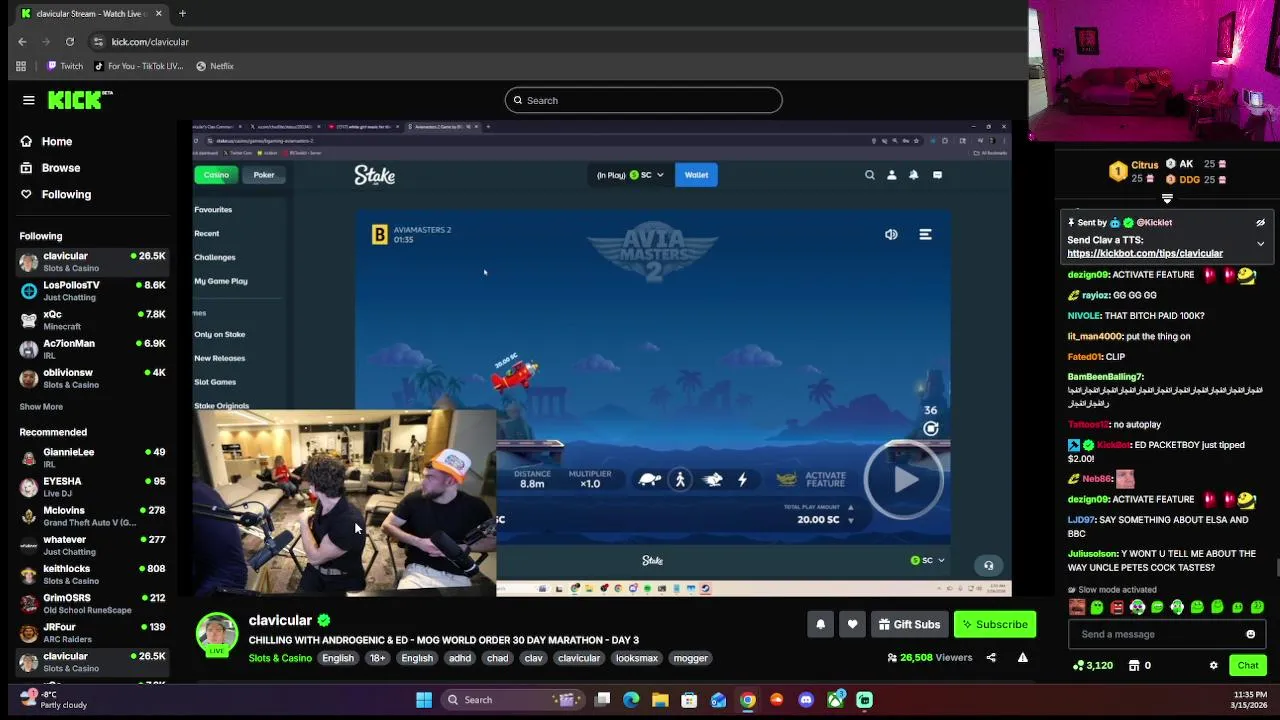This screenshot has height=720, width=1280.
Task: Open GiannieLee recommended channel
Action: (x=92, y=457)
